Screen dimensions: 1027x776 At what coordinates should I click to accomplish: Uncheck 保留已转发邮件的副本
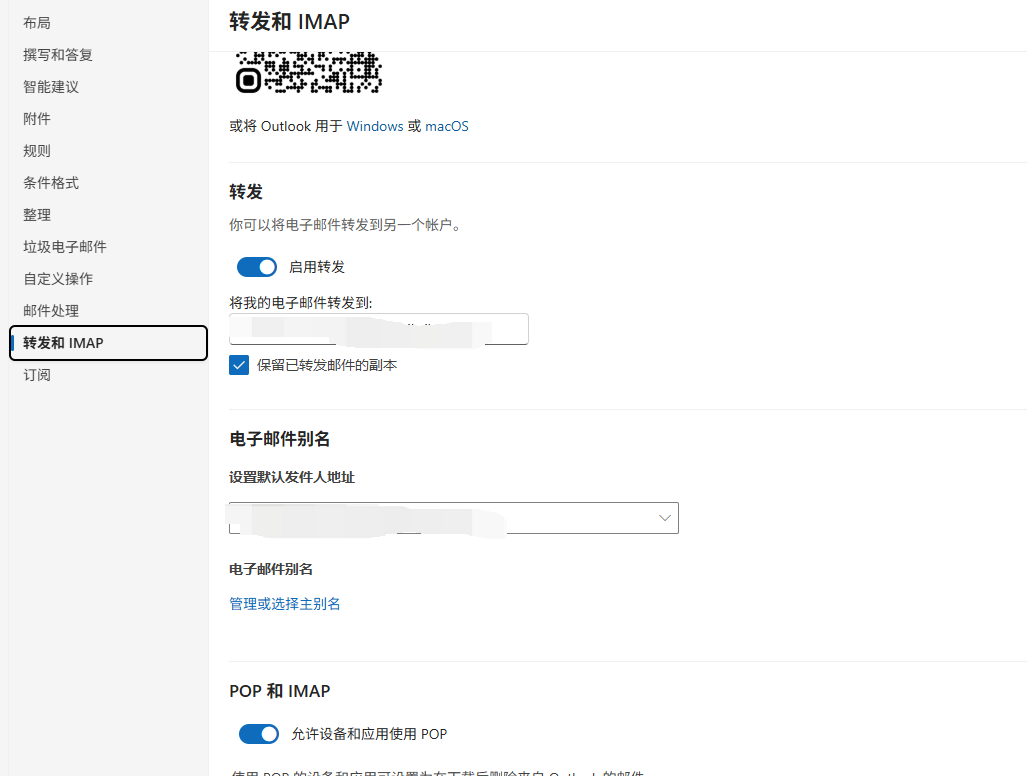click(x=238, y=365)
